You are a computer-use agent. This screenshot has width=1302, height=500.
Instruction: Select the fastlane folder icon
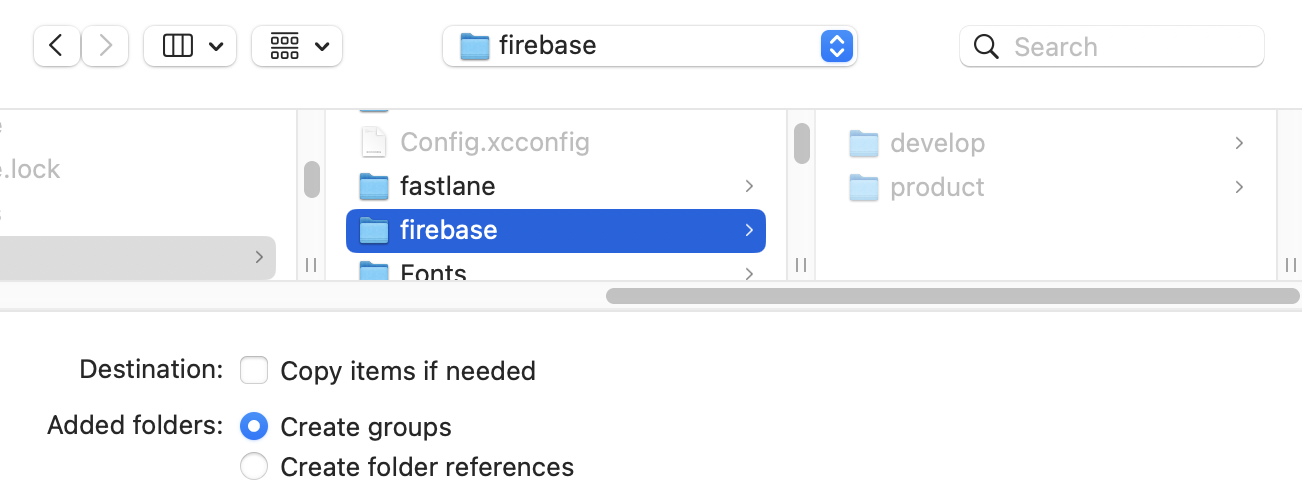[x=373, y=186]
